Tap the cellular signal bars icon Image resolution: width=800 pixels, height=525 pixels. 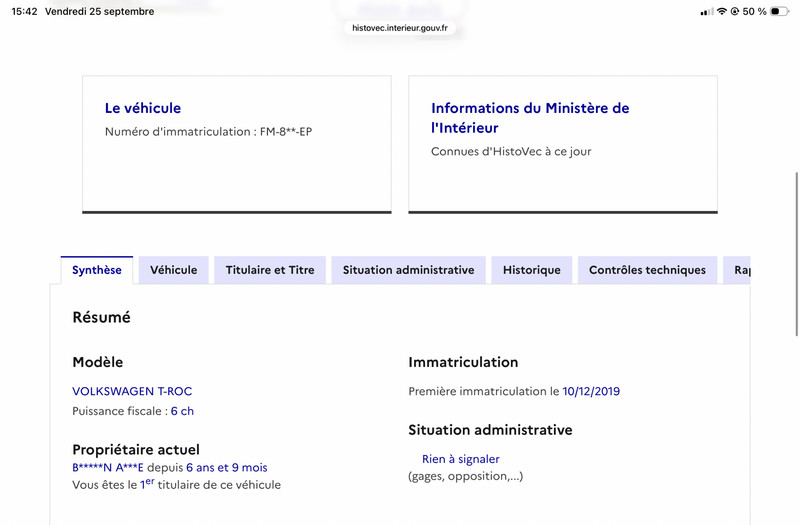click(x=707, y=11)
